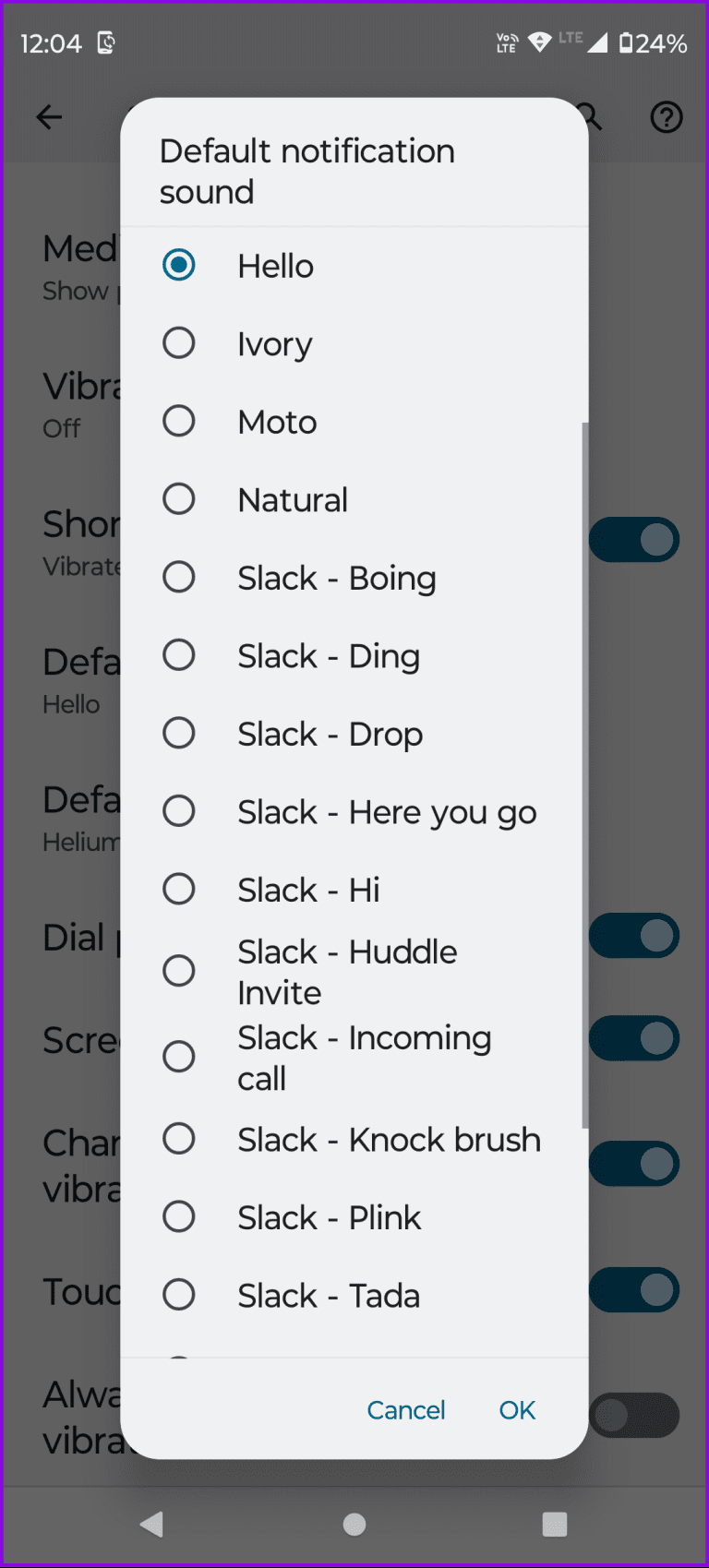Tap the recent apps square button
Viewport: 709px width, 1568px height.
coord(554,1525)
